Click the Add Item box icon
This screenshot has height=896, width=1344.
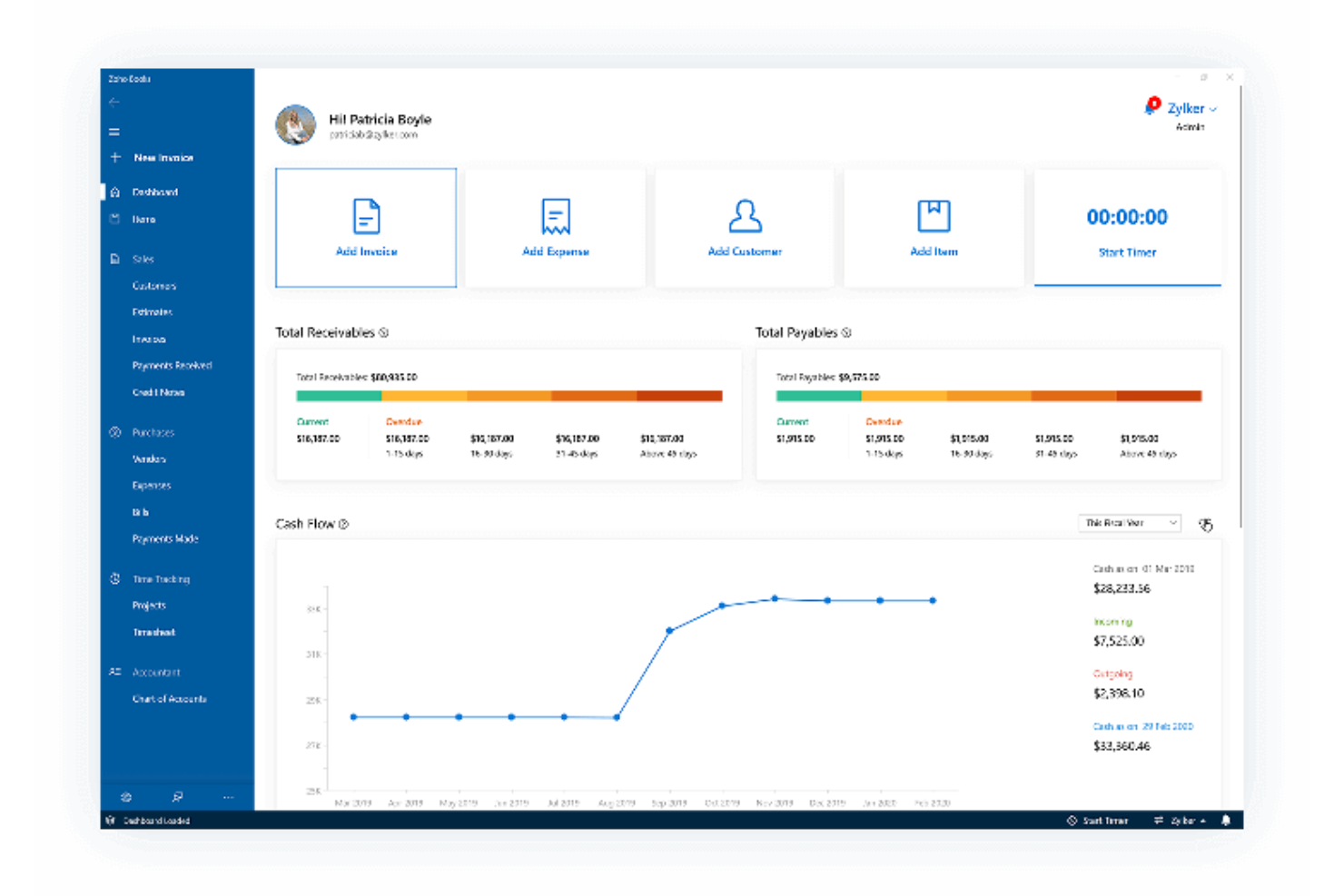click(x=934, y=216)
